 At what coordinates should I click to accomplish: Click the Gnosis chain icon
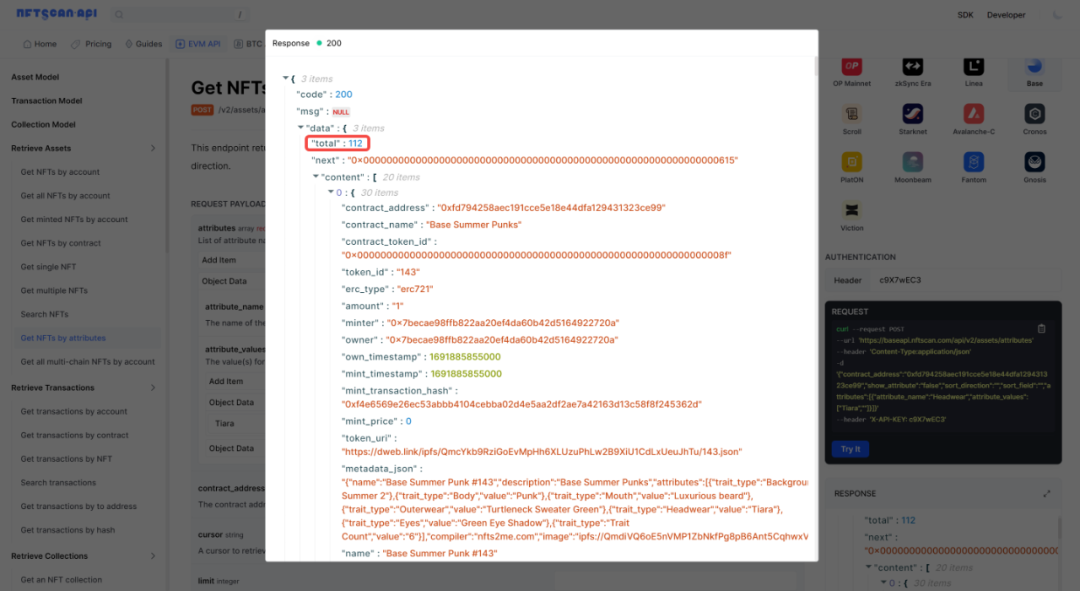coord(1034,162)
